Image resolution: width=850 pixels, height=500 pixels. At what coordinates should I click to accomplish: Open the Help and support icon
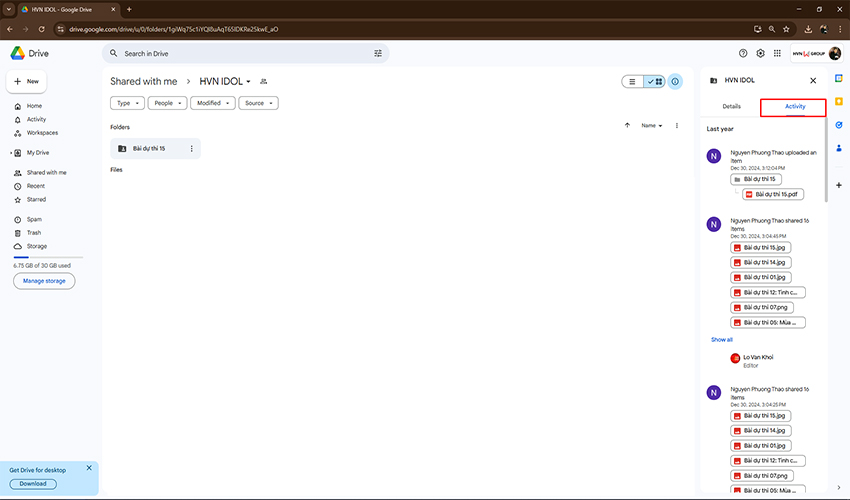[x=743, y=53]
